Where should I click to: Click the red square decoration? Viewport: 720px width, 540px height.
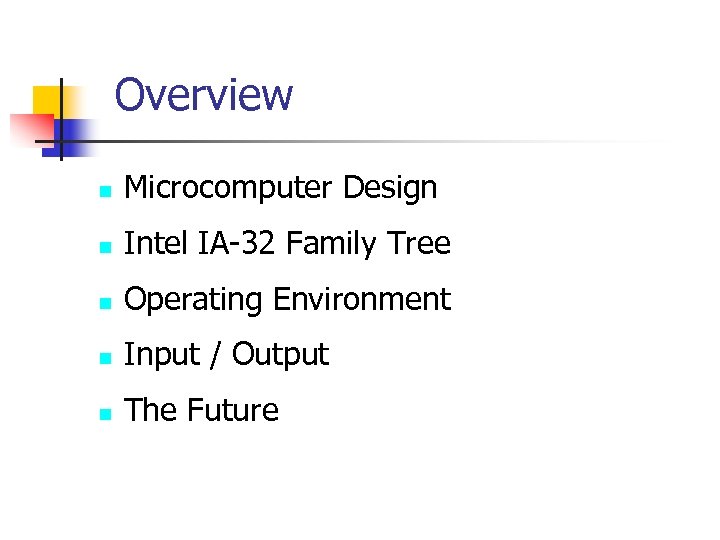click(x=28, y=130)
